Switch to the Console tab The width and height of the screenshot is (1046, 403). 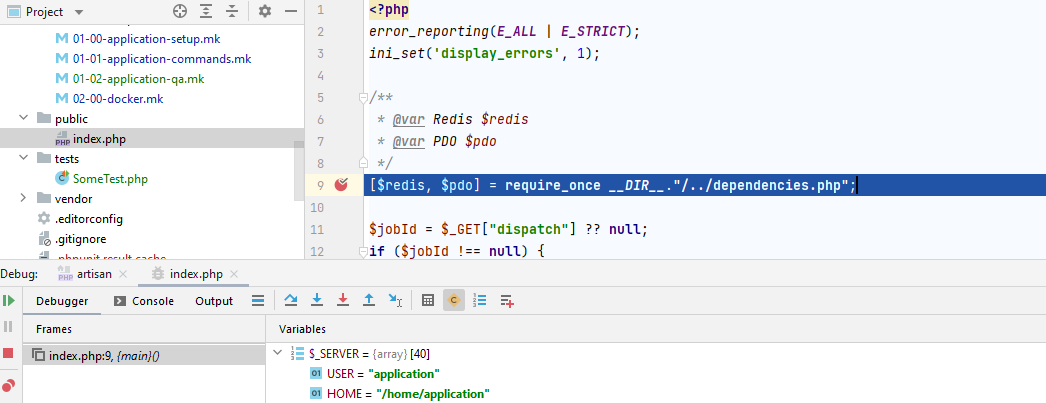click(x=144, y=301)
